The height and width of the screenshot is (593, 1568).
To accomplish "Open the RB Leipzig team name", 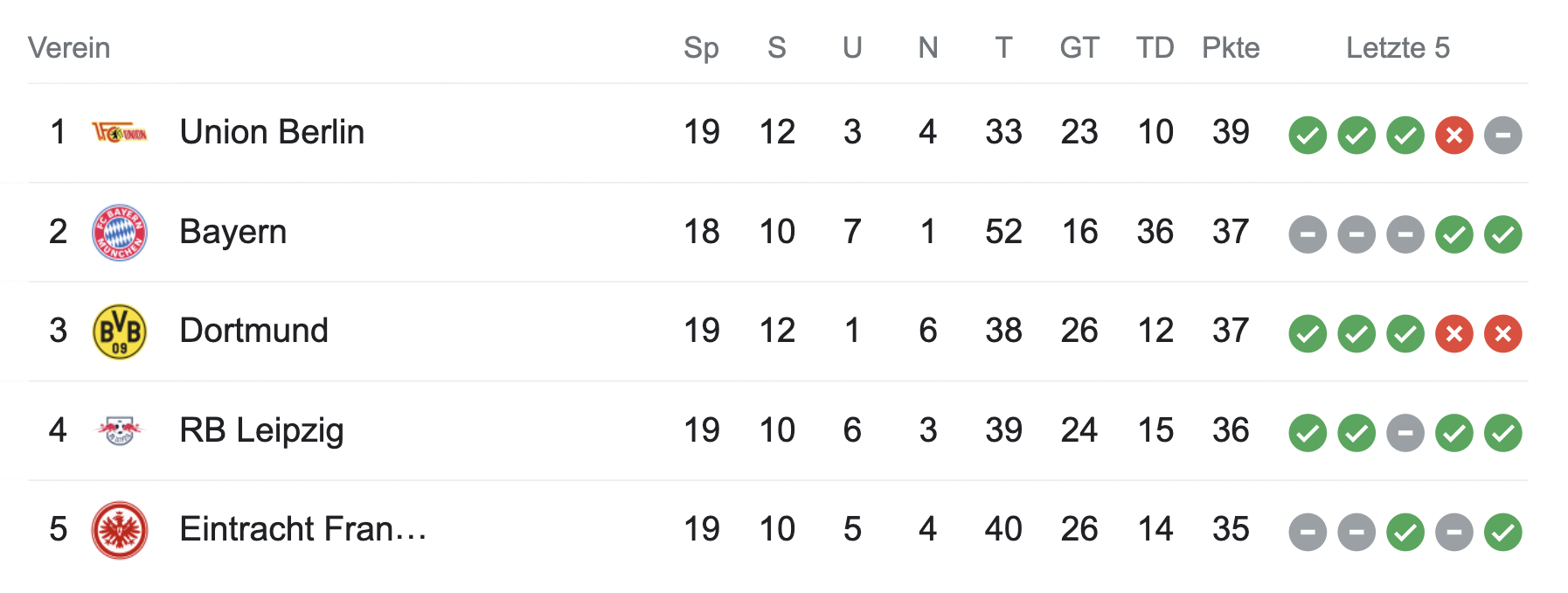I will (261, 430).
